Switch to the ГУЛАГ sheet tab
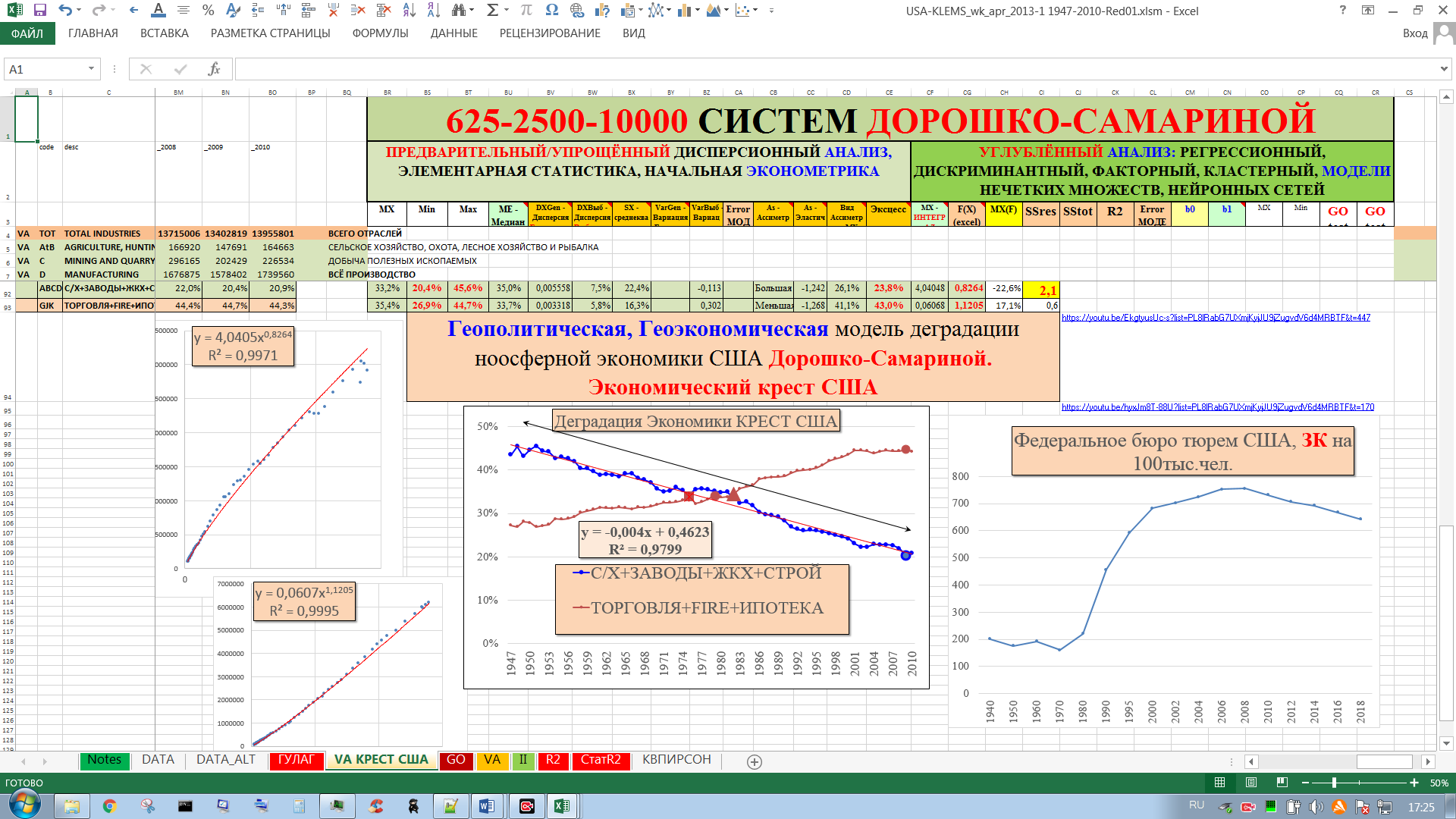1456x819 pixels. [296, 760]
